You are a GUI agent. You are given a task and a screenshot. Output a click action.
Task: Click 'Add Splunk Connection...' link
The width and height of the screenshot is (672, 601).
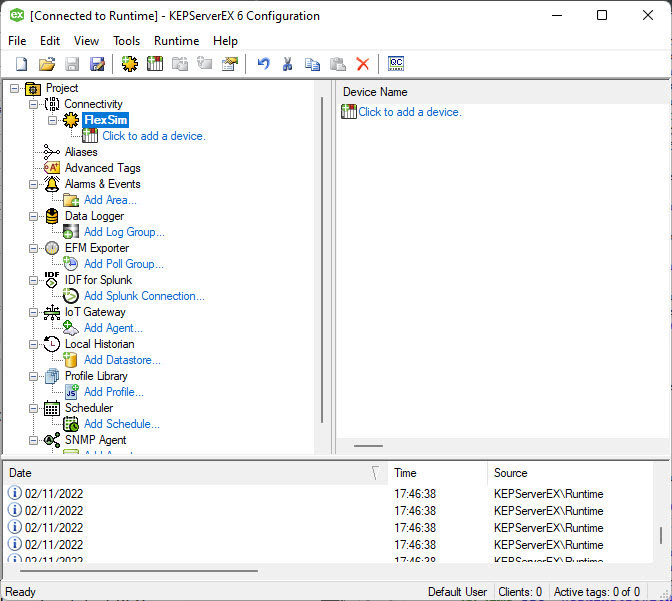(x=144, y=296)
